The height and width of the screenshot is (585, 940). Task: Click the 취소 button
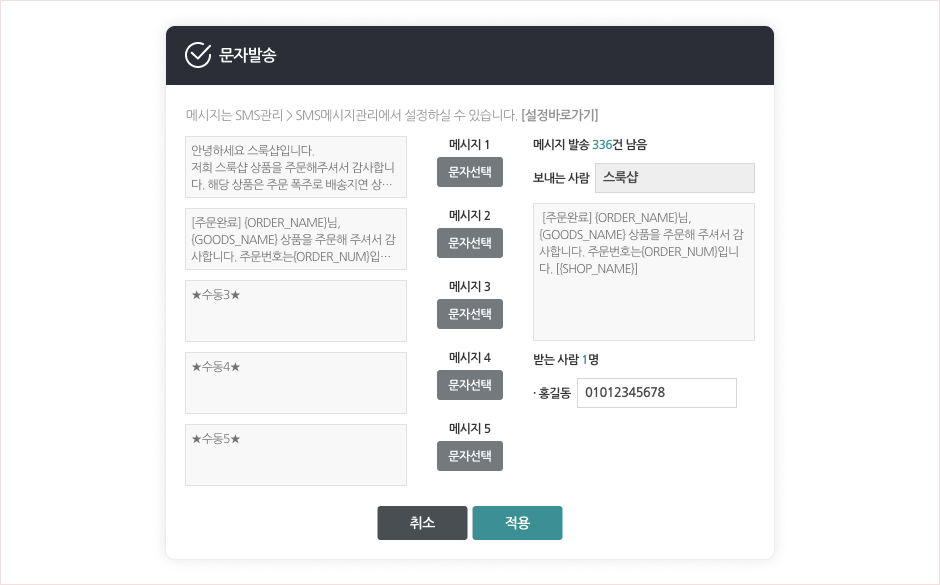click(422, 523)
